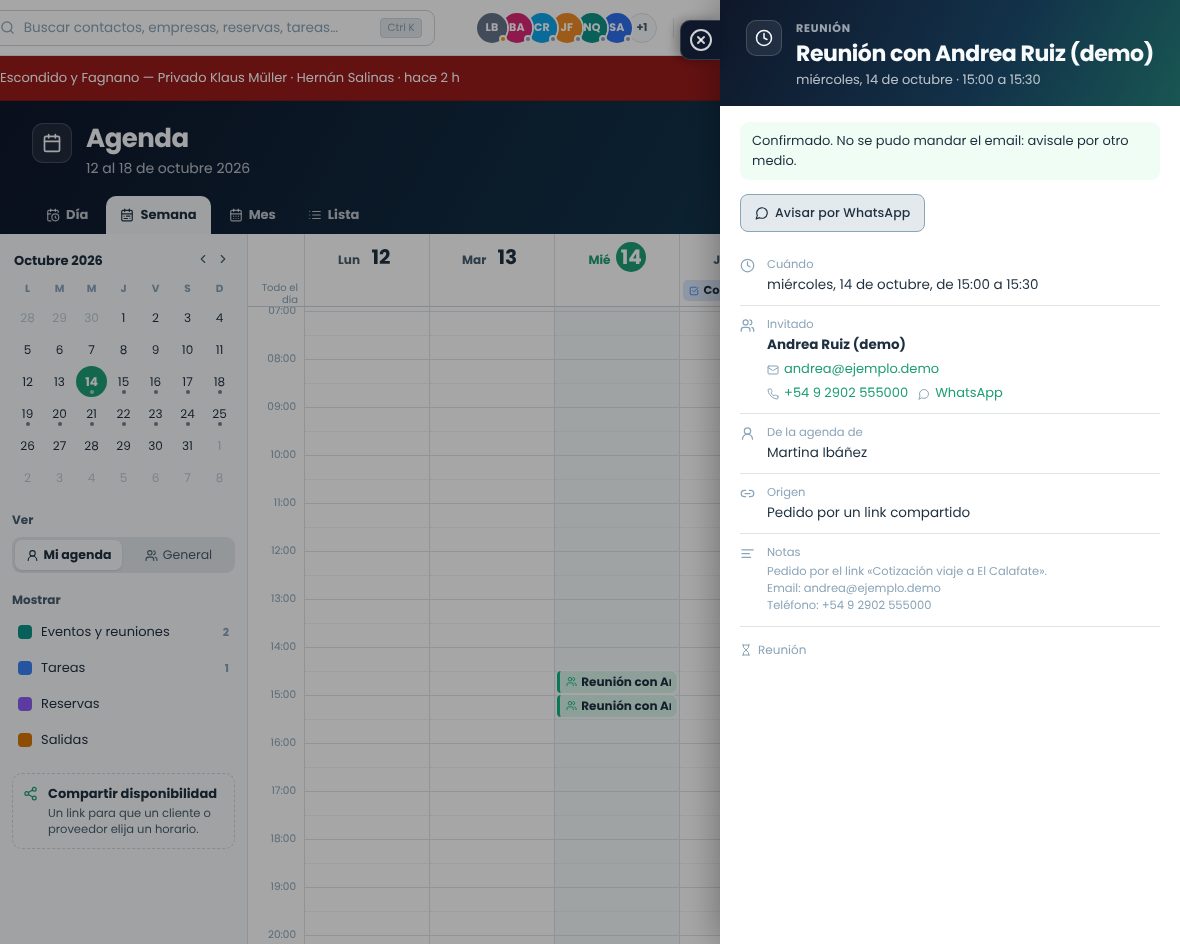Click the search magnifier icon

(x=8, y=28)
